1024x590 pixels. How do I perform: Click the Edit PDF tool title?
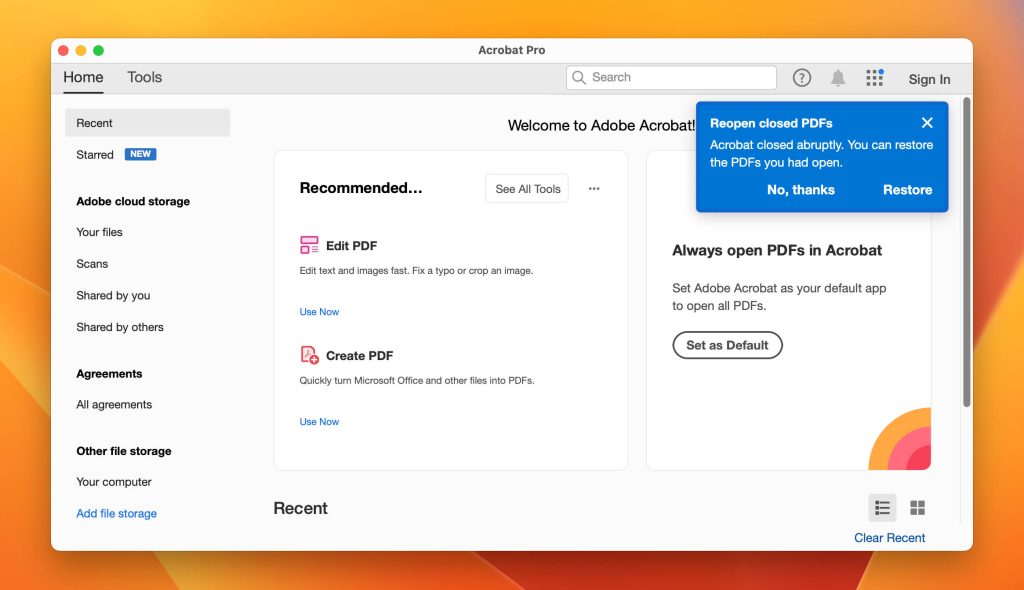coord(351,246)
